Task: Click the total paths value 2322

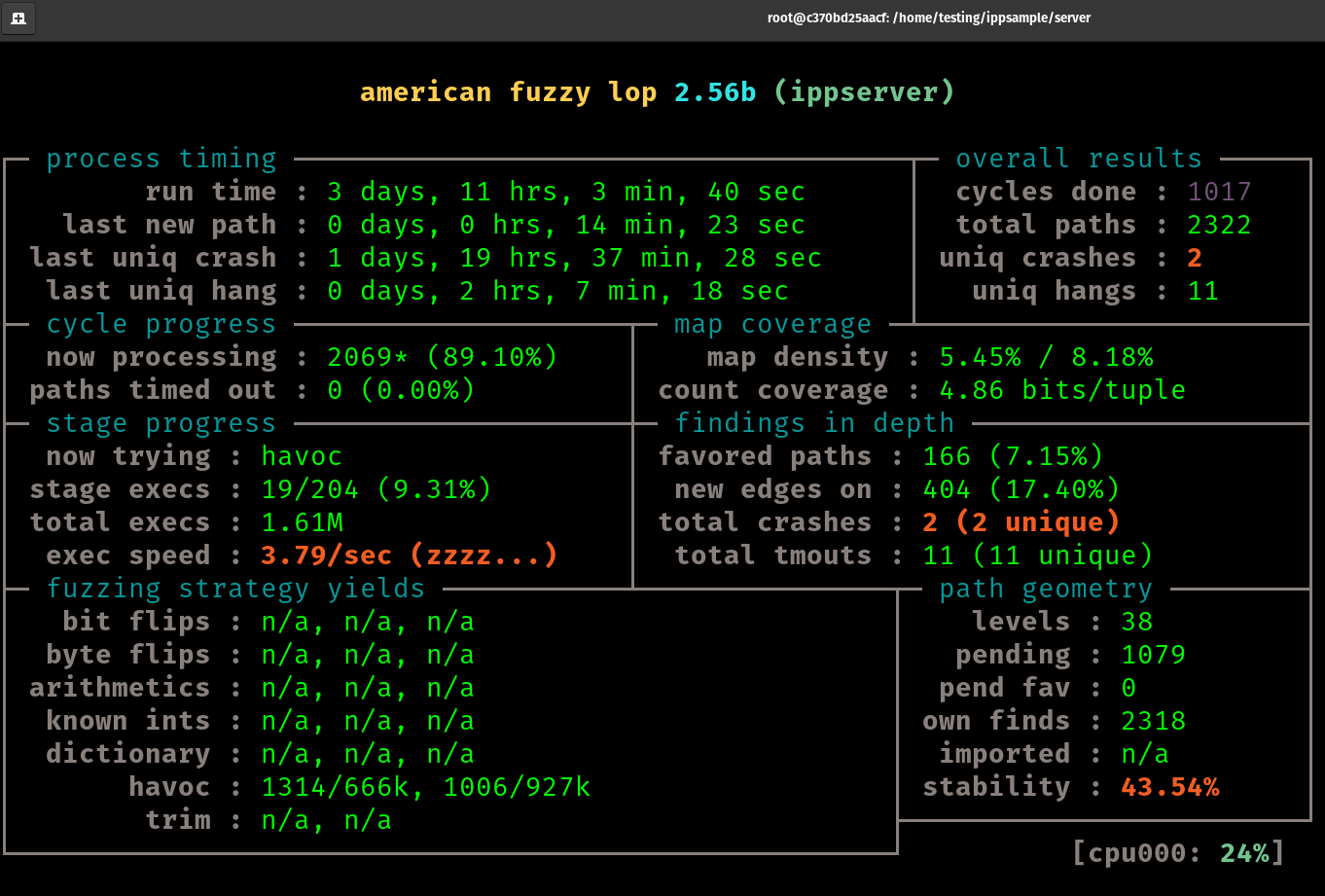Action: (x=1219, y=225)
